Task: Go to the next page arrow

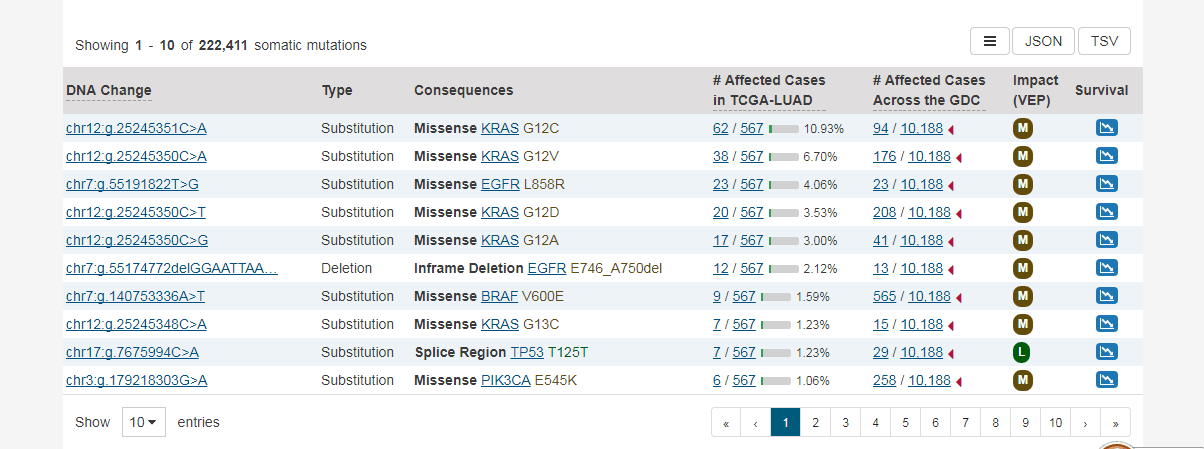Action: pyautogui.click(x=1085, y=423)
